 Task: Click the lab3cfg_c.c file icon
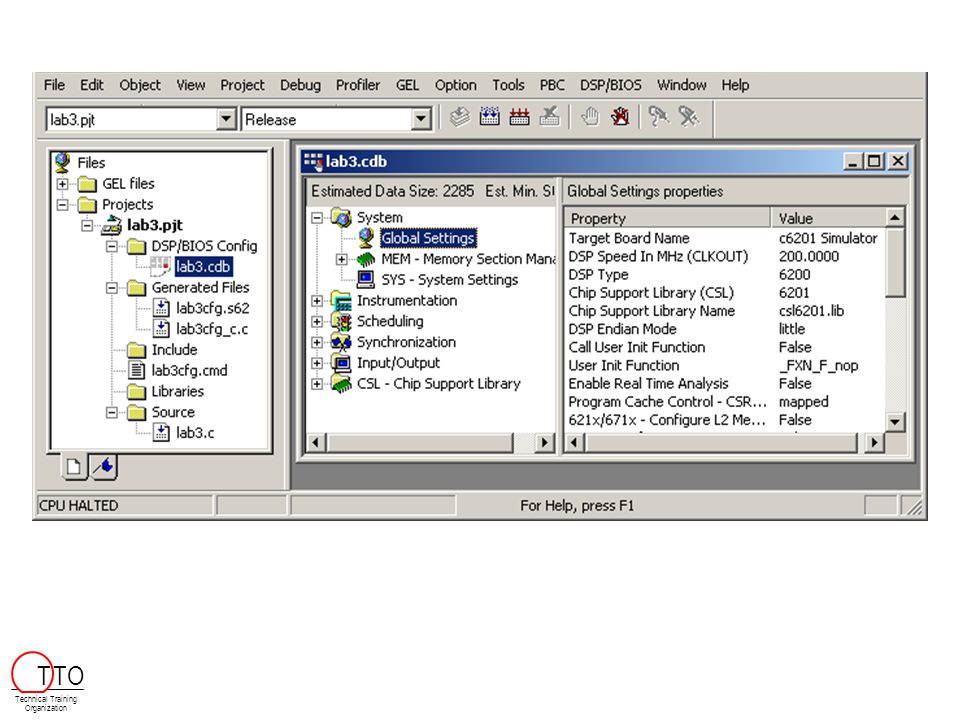coord(161,329)
